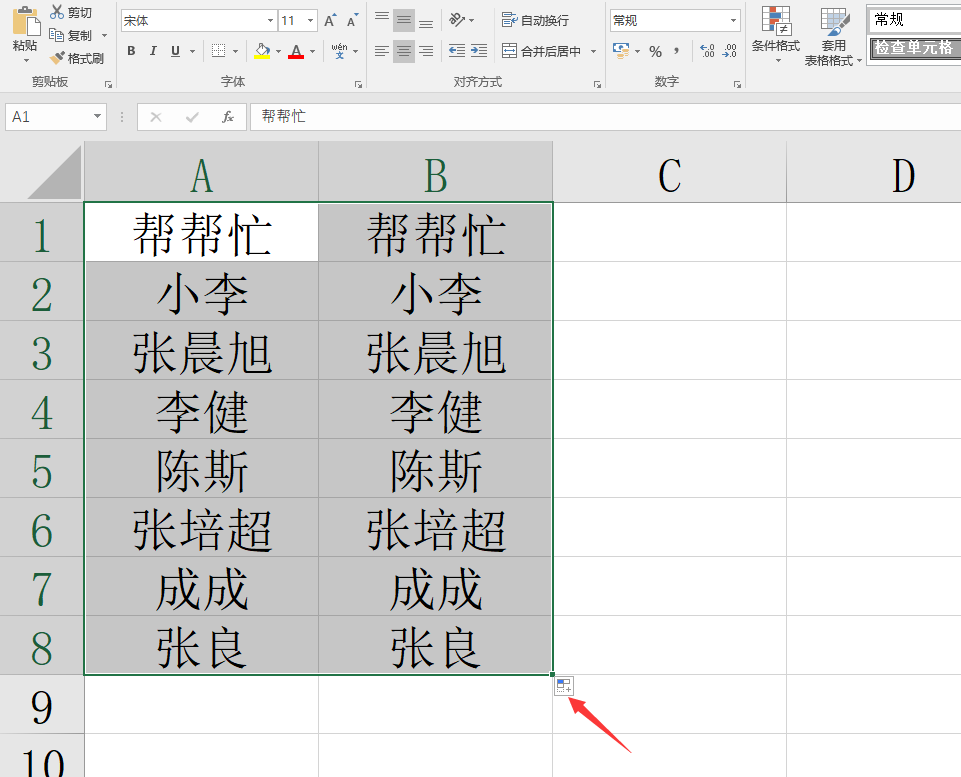Click the insert function fx icon
The image size is (961, 777).
point(227,117)
